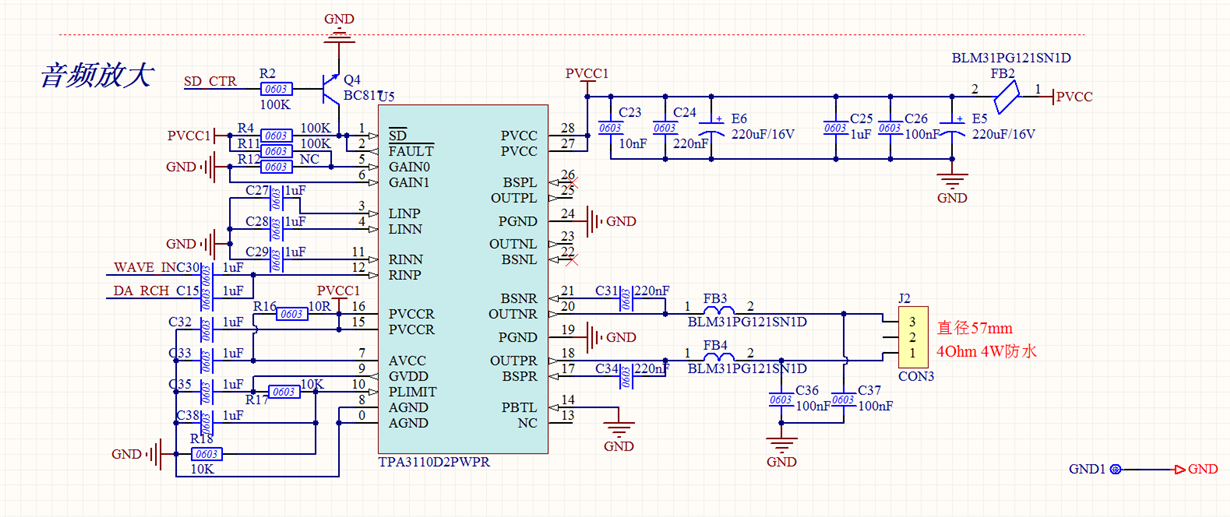Click the 音频放大 title text
The image size is (1230, 517).
tap(96, 76)
